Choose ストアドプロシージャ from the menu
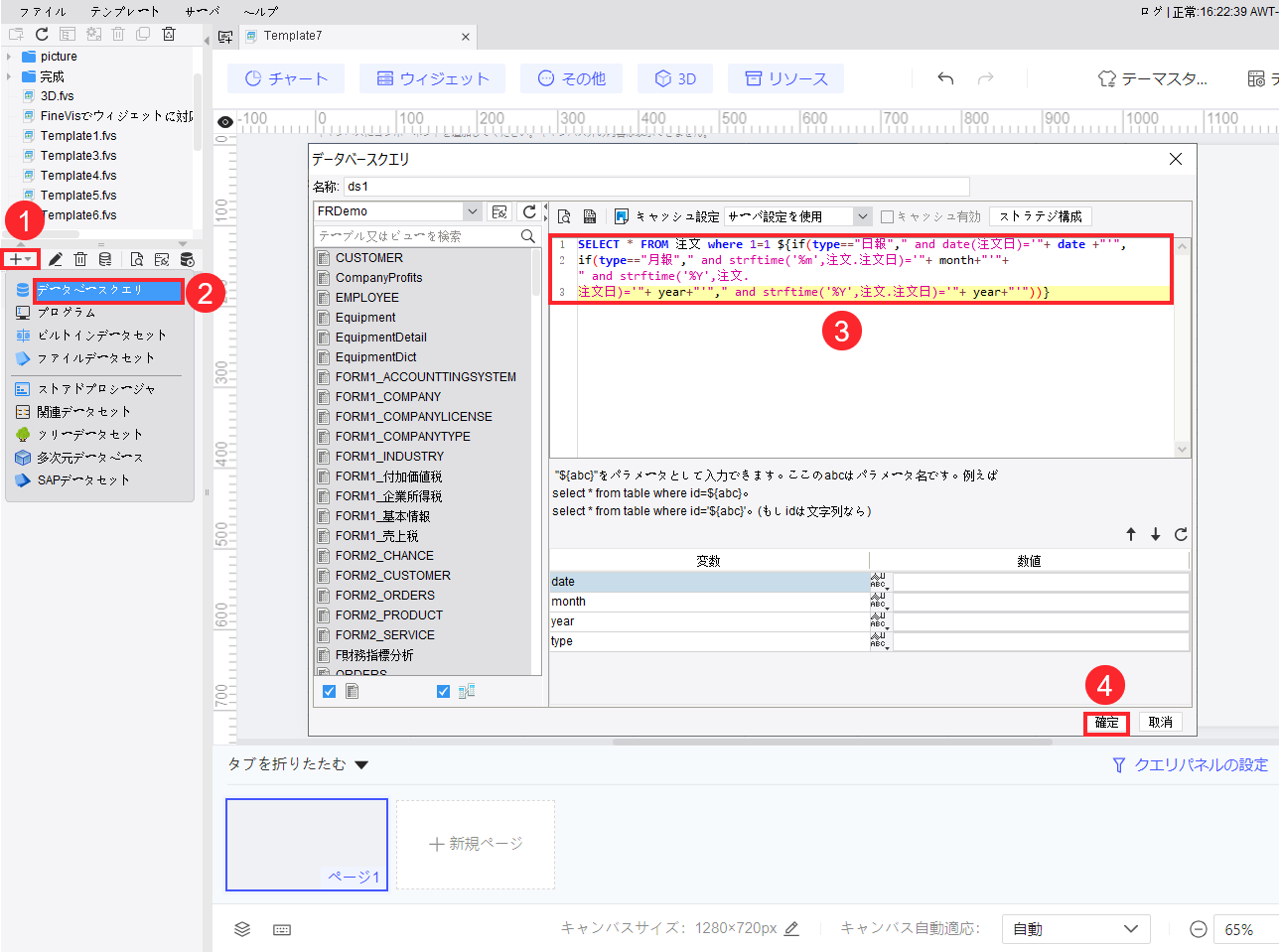 tap(96, 389)
